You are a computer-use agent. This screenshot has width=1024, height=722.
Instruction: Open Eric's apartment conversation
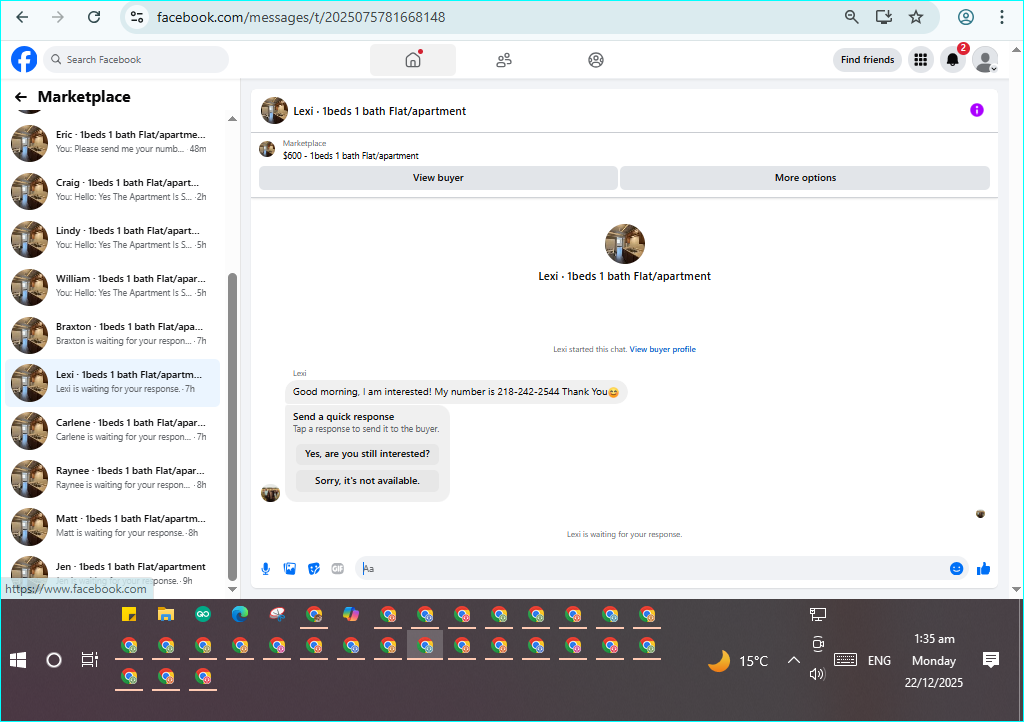(x=112, y=142)
